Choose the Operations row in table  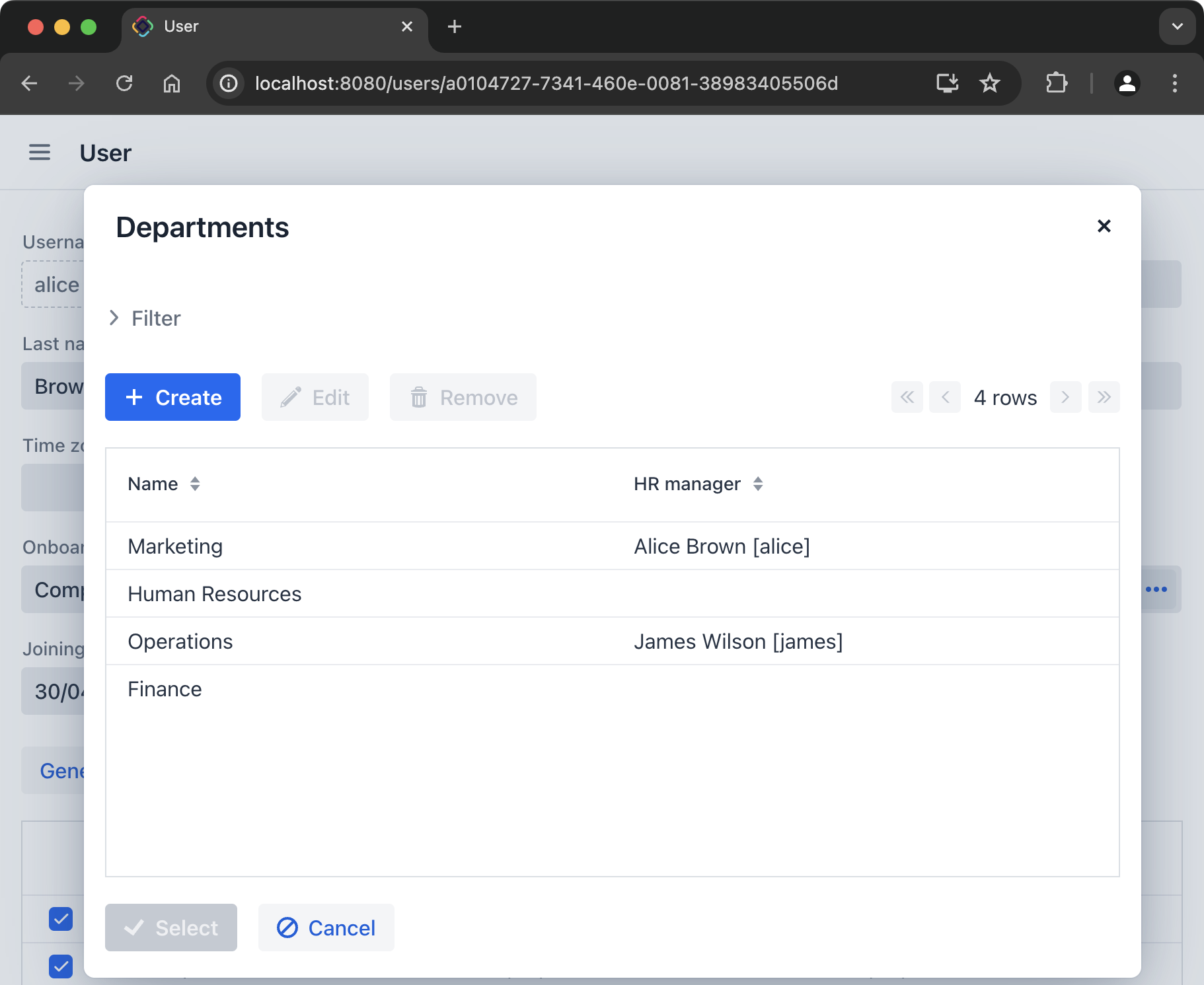pyautogui.click(x=180, y=641)
